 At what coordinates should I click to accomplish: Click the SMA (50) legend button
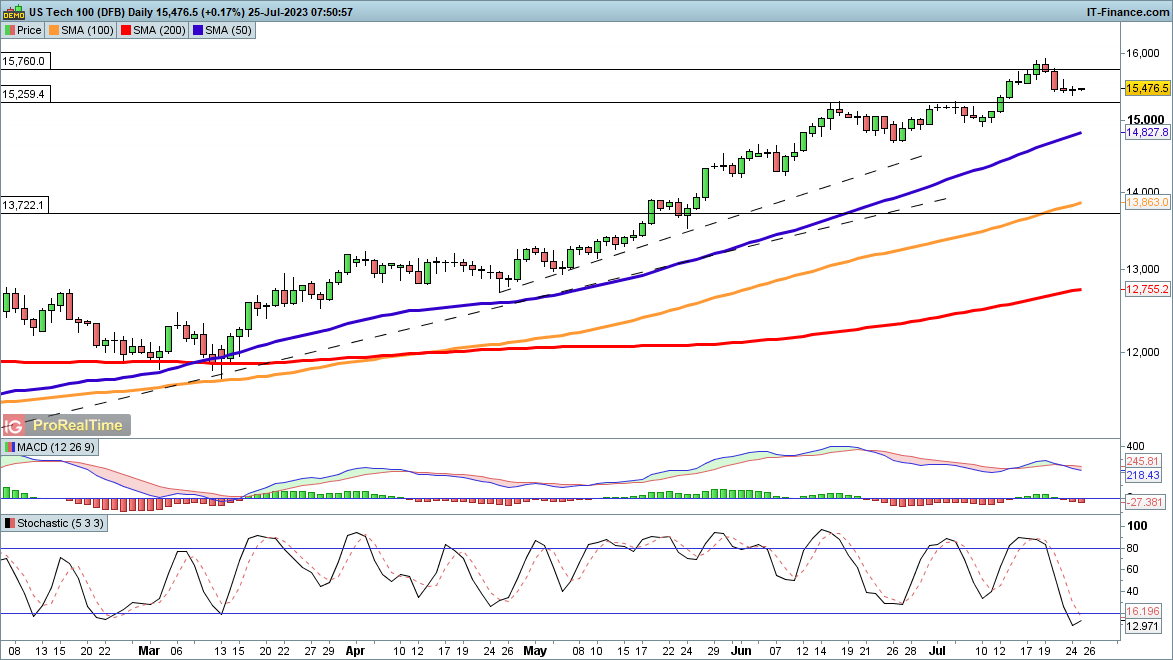click(x=222, y=30)
